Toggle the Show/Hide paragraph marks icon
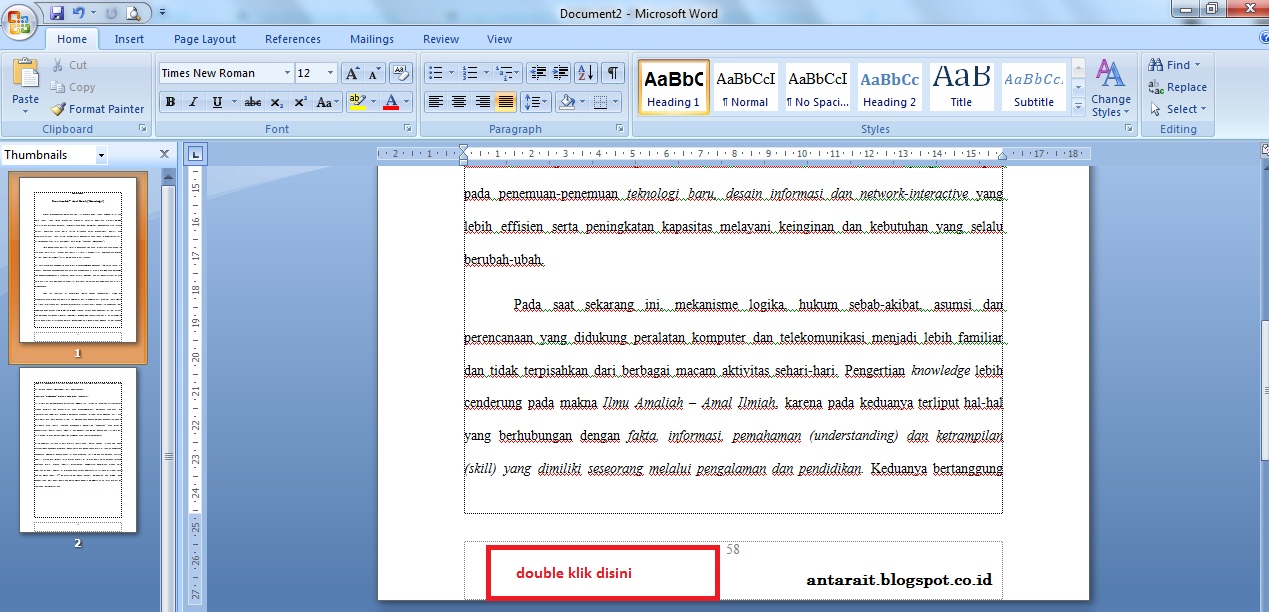This screenshot has height=612, width=1269. [611, 72]
